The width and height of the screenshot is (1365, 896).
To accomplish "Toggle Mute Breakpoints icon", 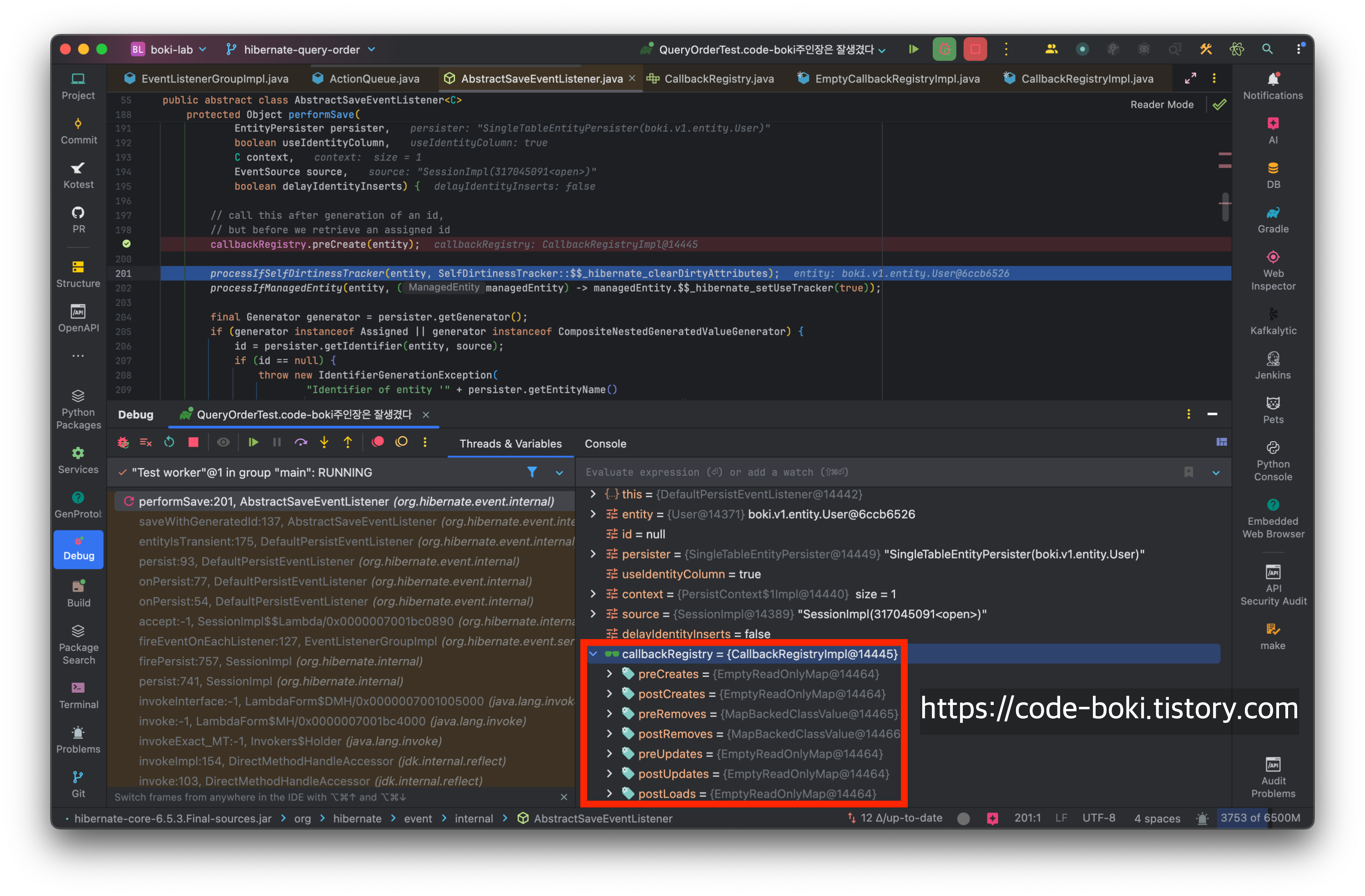I will pyautogui.click(x=401, y=443).
